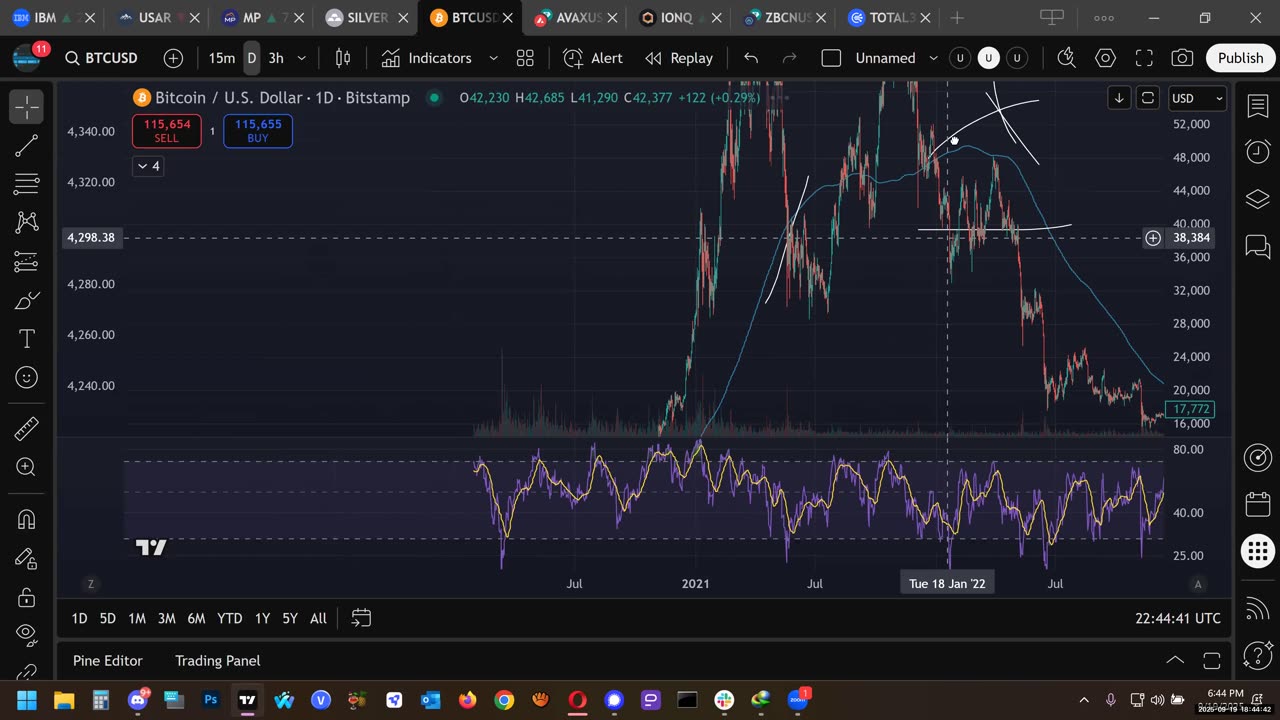This screenshot has width=1280, height=720.
Task: Open the Pine Editor tab
Action: [x=107, y=660]
